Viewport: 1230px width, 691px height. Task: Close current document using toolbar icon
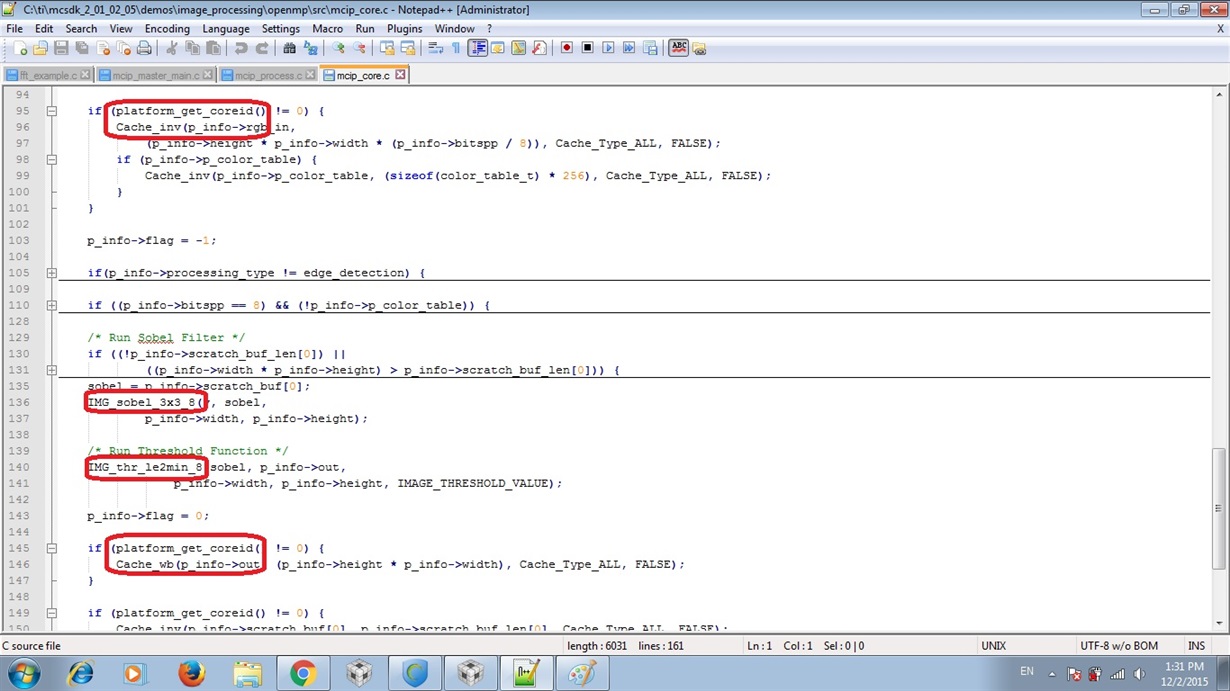tap(103, 48)
